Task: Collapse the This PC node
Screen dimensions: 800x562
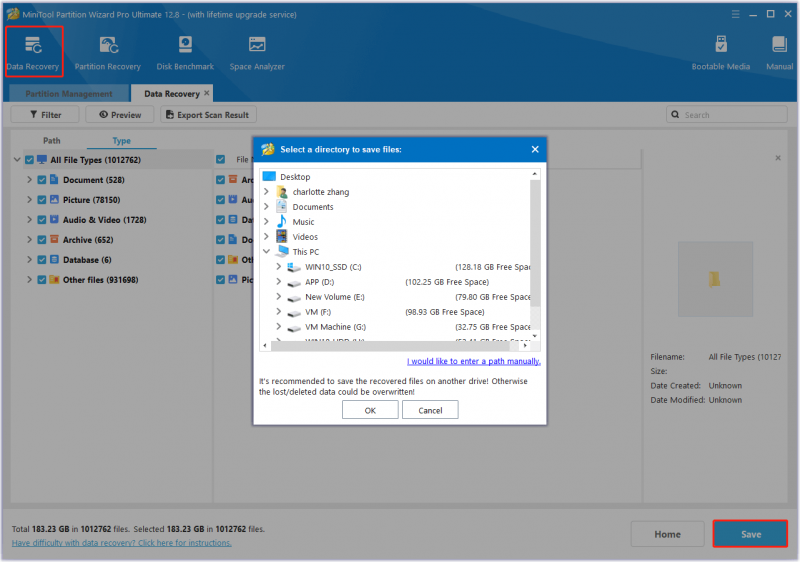Action: click(x=266, y=251)
